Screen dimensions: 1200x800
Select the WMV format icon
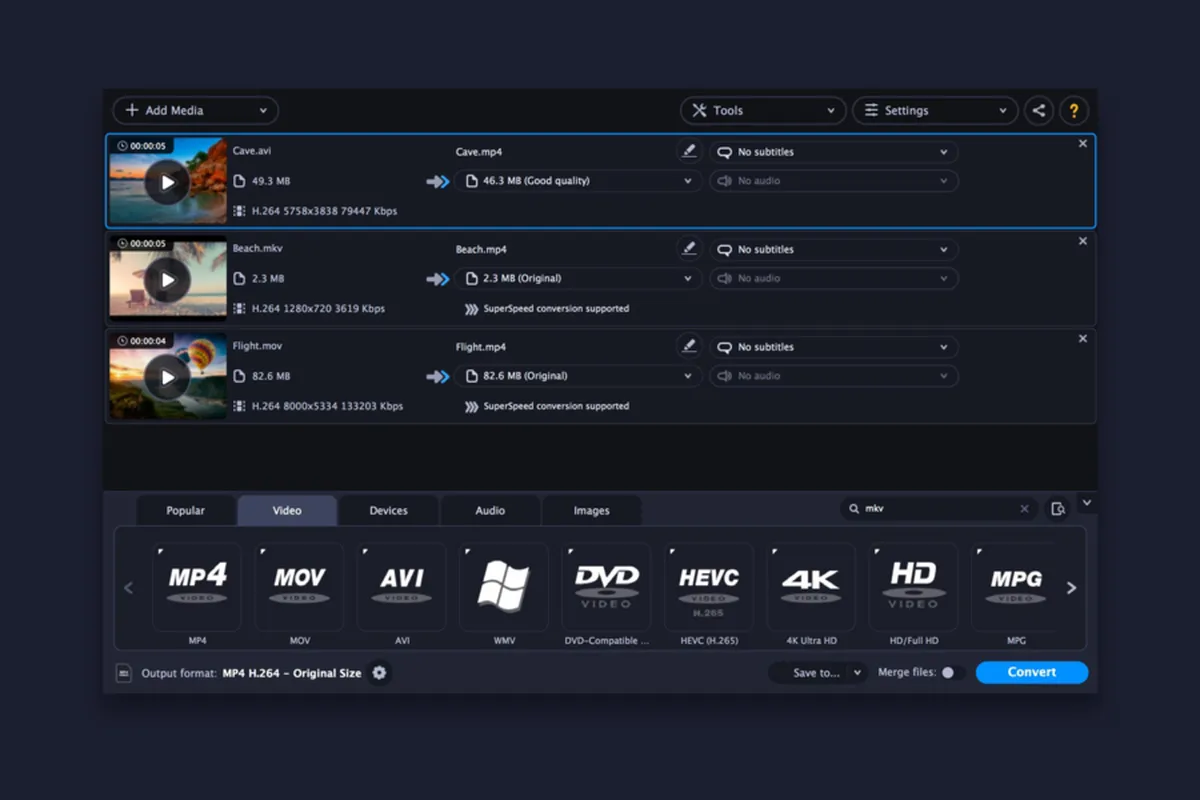[504, 587]
